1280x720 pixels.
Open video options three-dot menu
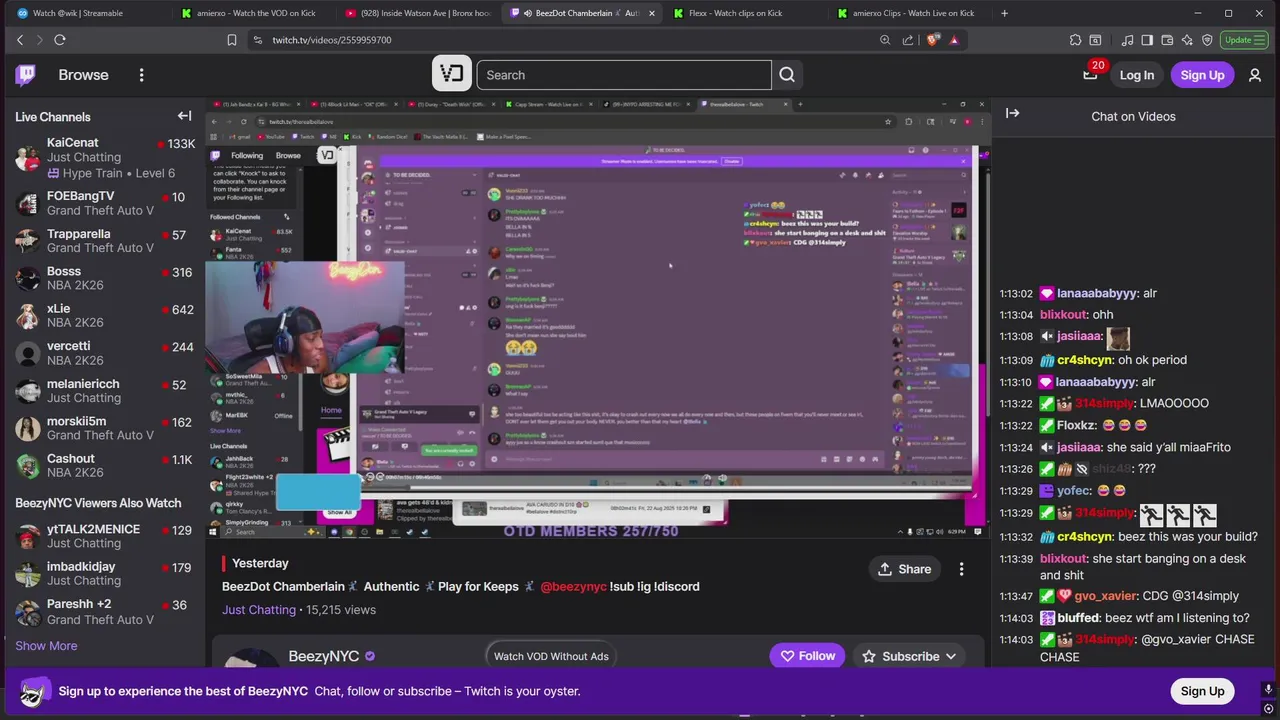[x=961, y=569]
